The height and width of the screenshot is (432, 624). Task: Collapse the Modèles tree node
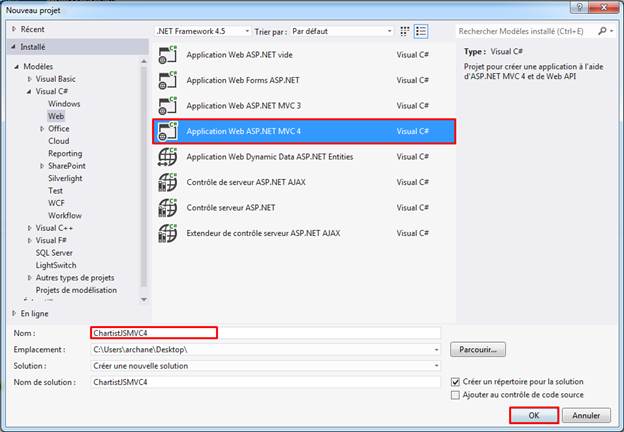click(17, 66)
